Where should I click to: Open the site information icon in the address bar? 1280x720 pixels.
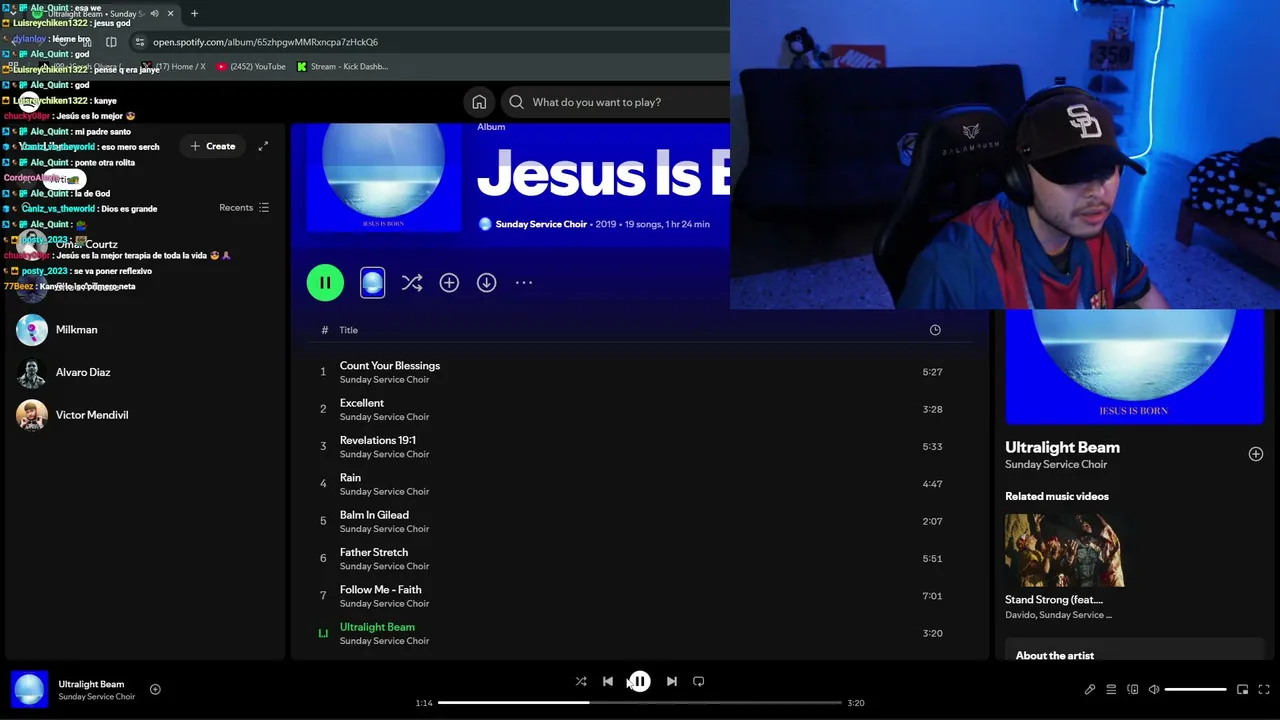(x=139, y=42)
